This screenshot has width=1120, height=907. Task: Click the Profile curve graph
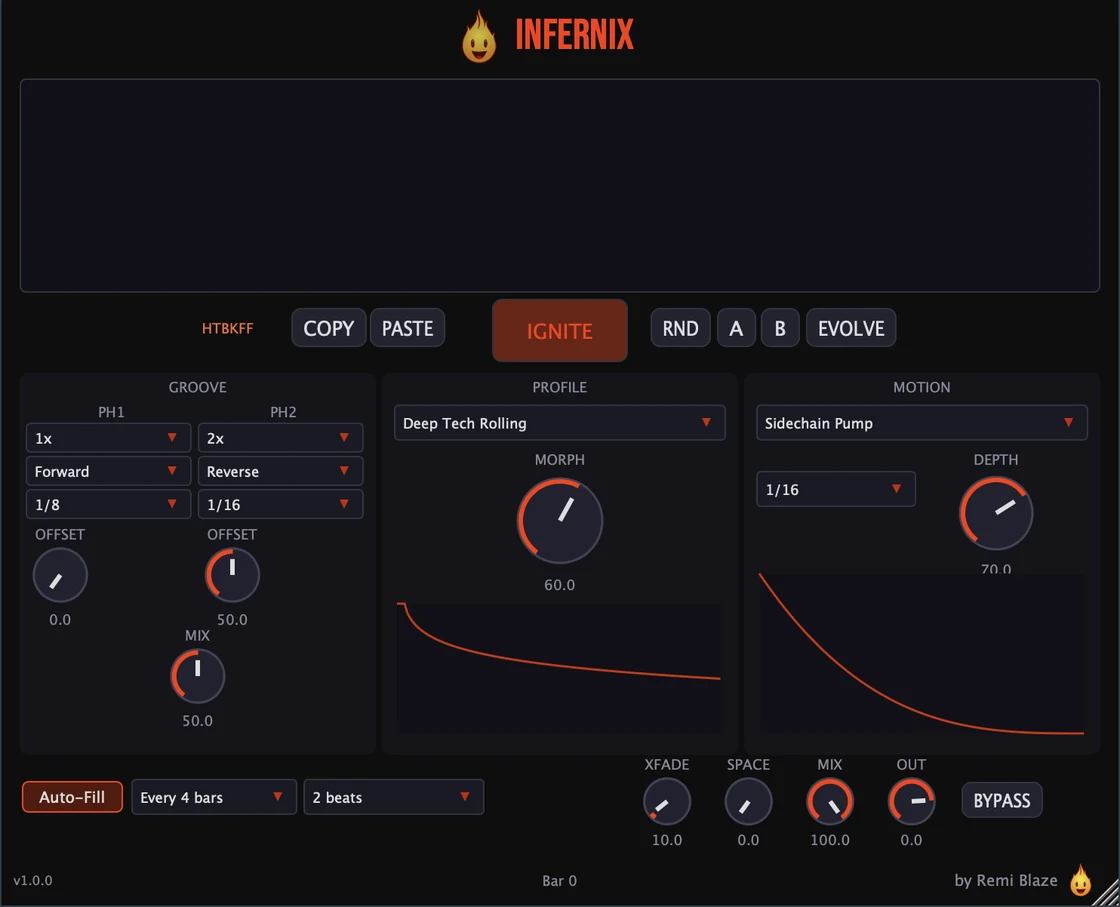(x=559, y=668)
